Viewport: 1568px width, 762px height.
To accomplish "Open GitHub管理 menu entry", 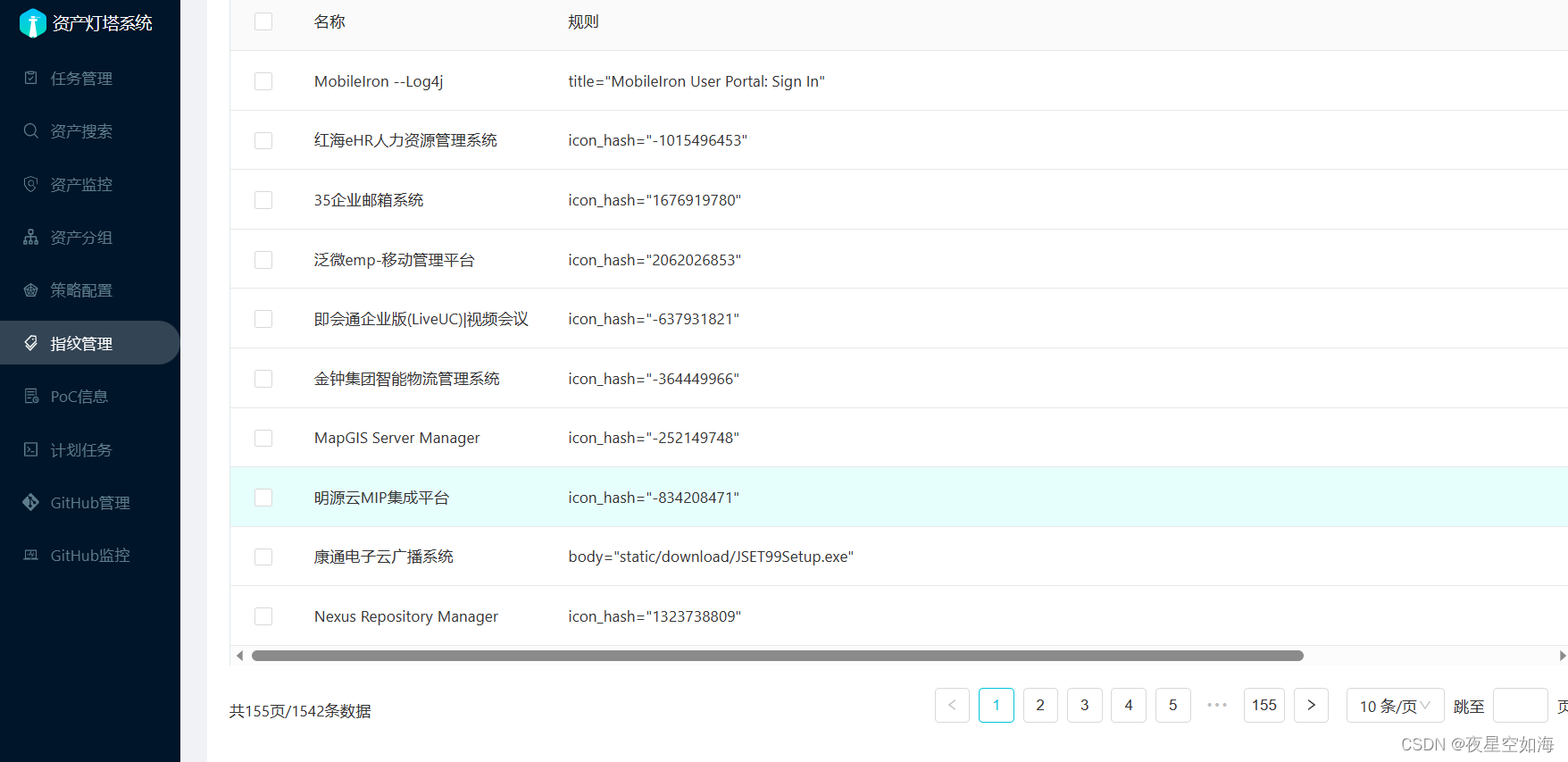I will [90, 503].
